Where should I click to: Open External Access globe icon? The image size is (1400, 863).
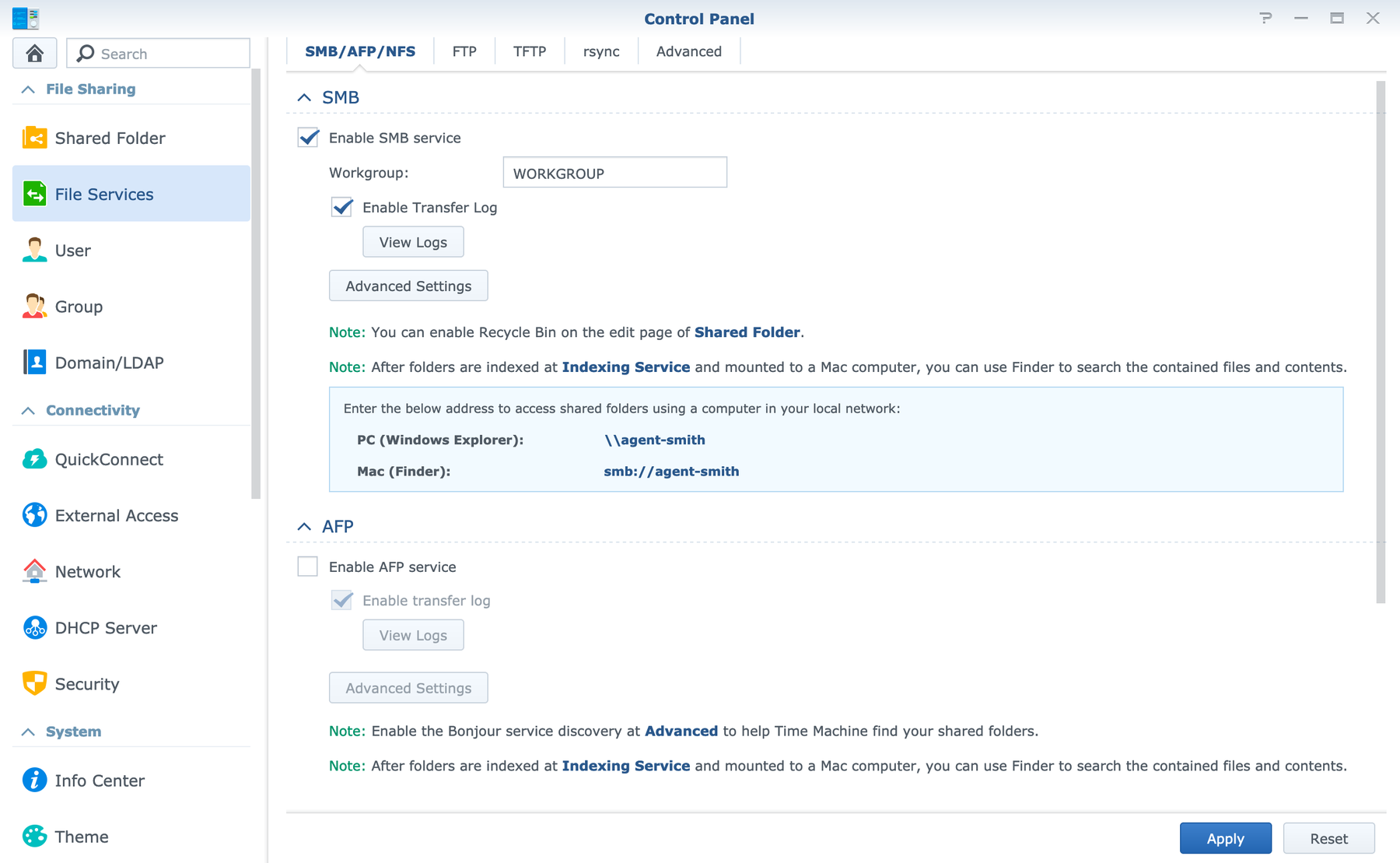pos(34,515)
